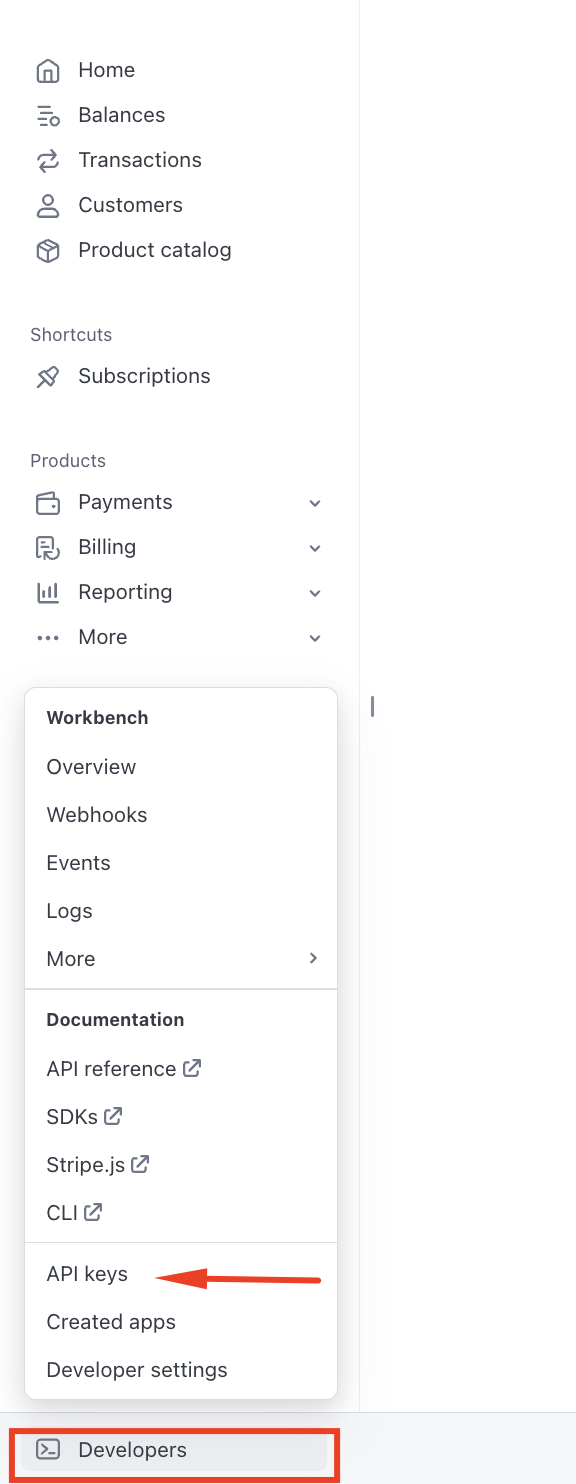Expand the Reporting section chevron
576x1484 pixels.
pos(315,593)
